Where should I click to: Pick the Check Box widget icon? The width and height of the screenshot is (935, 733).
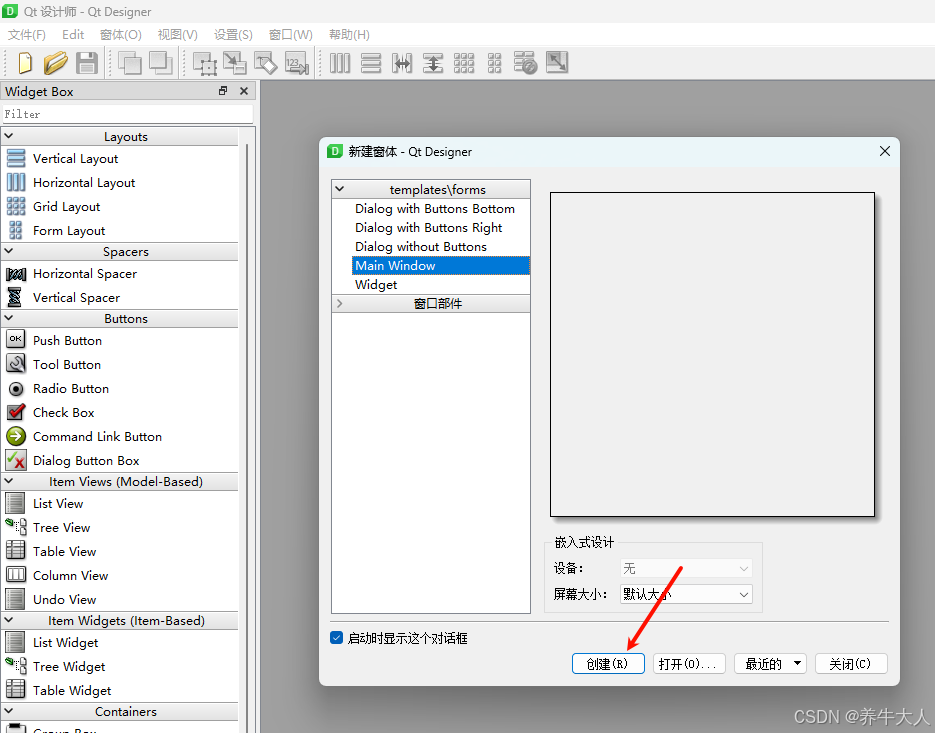[16, 412]
